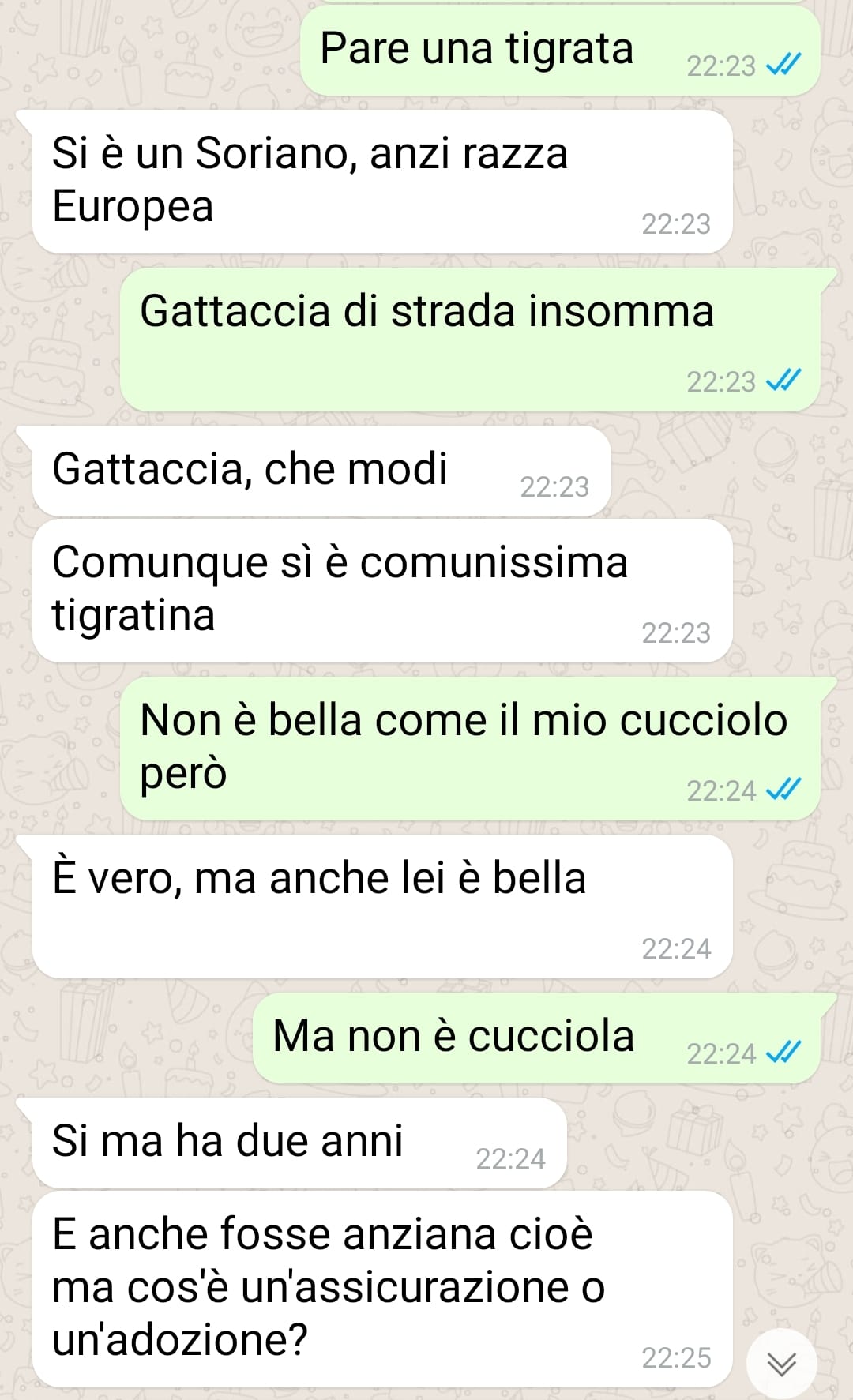The height and width of the screenshot is (1400, 853).
Task: Select message 'Si è un Soriano, anzi razza Europea'
Action: [x=382, y=182]
